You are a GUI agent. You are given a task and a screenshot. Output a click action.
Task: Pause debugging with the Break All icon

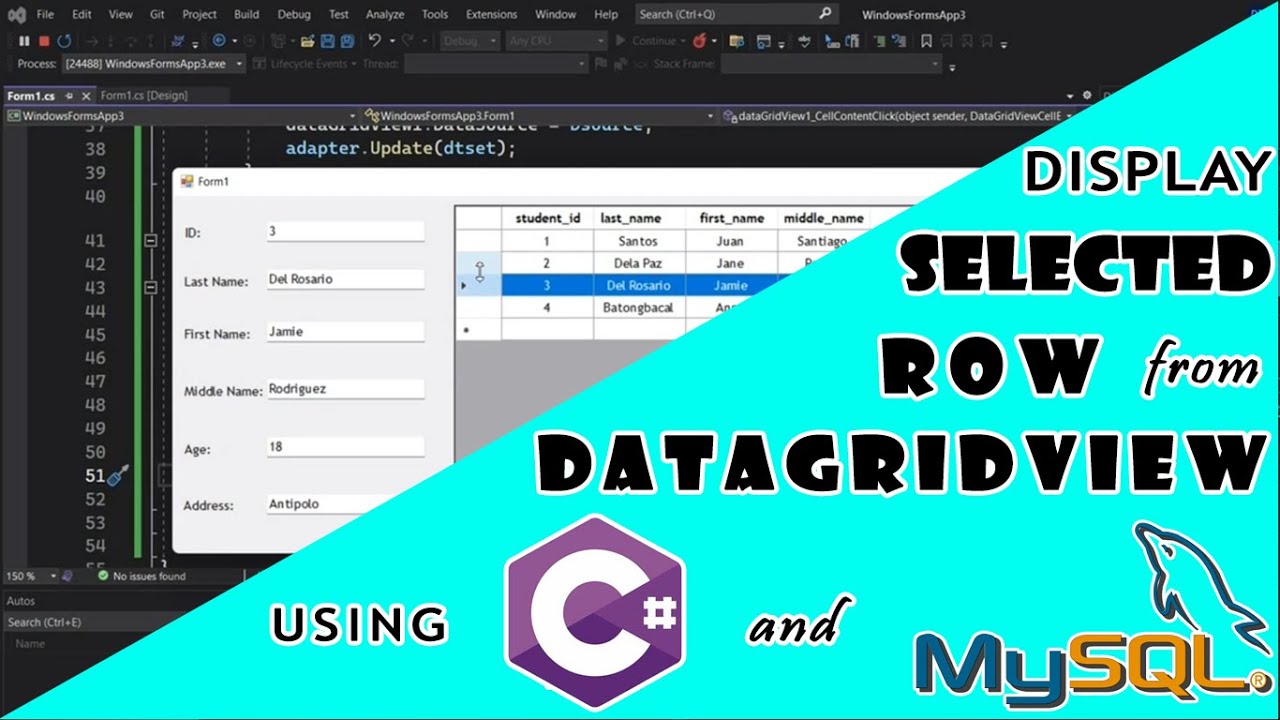point(24,41)
